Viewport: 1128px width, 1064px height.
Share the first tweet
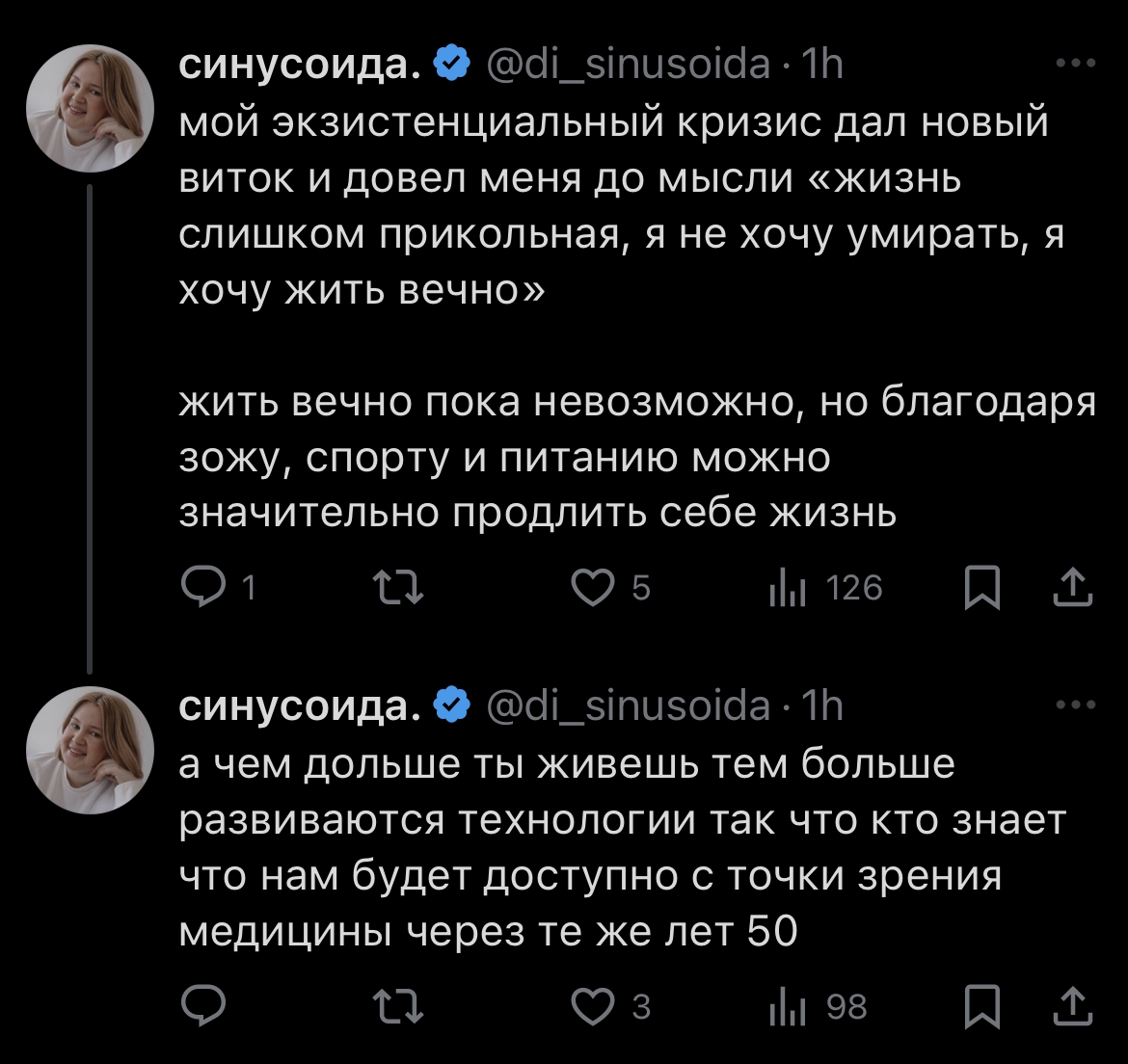click(1072, 586)
